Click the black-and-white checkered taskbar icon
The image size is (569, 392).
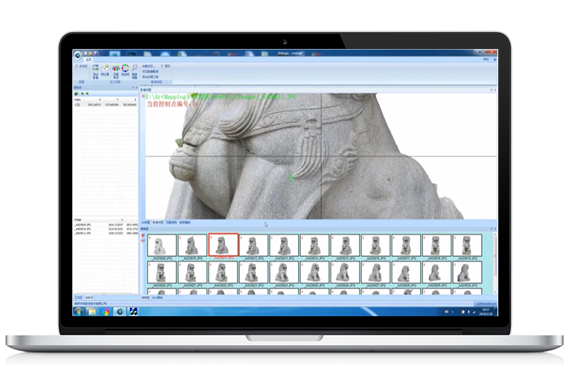pyautogui.click(x=133, y=311)
